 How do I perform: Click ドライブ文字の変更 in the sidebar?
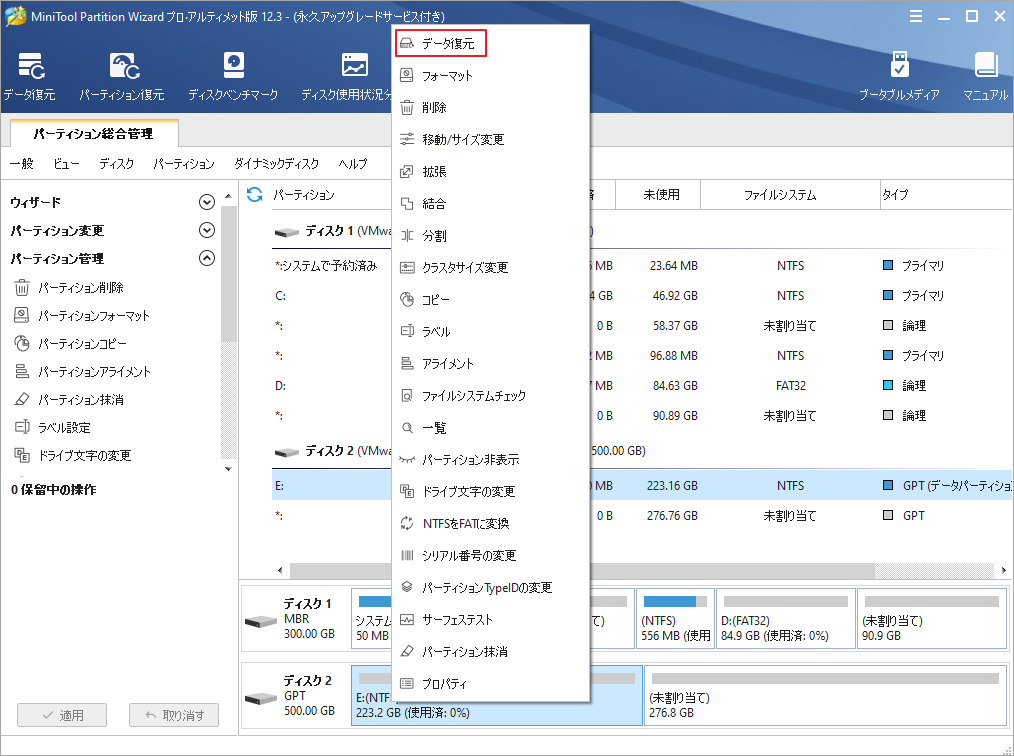[x=73, y=456]
